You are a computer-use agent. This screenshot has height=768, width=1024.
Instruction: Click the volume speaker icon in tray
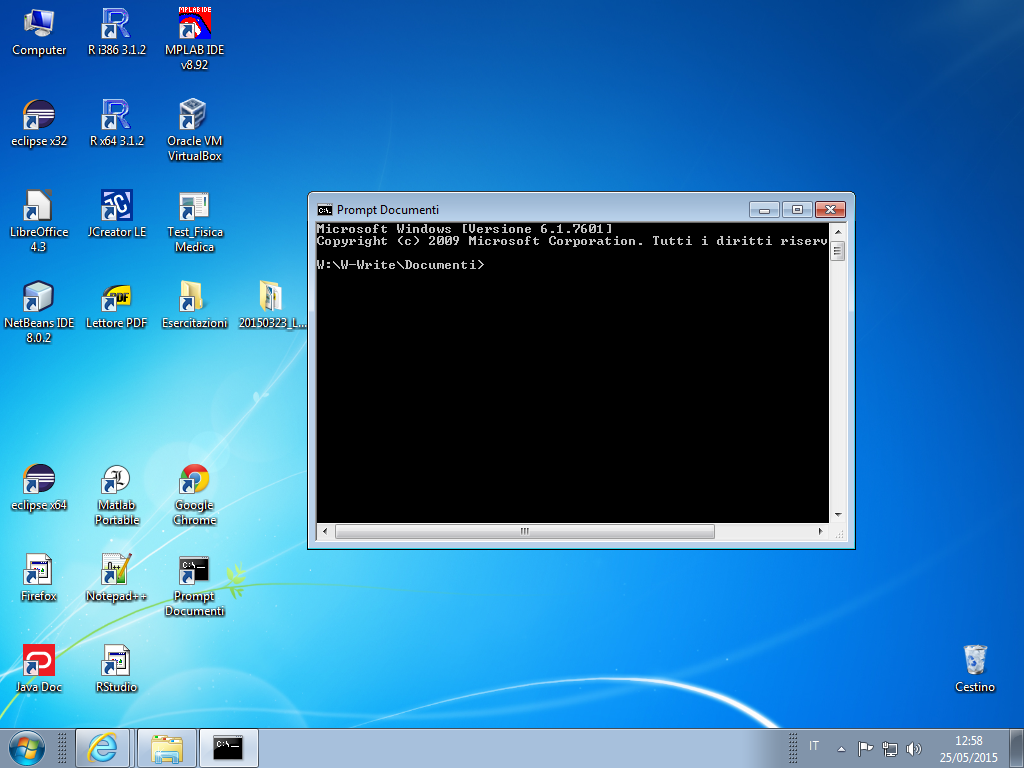click(x=913, y=748)
